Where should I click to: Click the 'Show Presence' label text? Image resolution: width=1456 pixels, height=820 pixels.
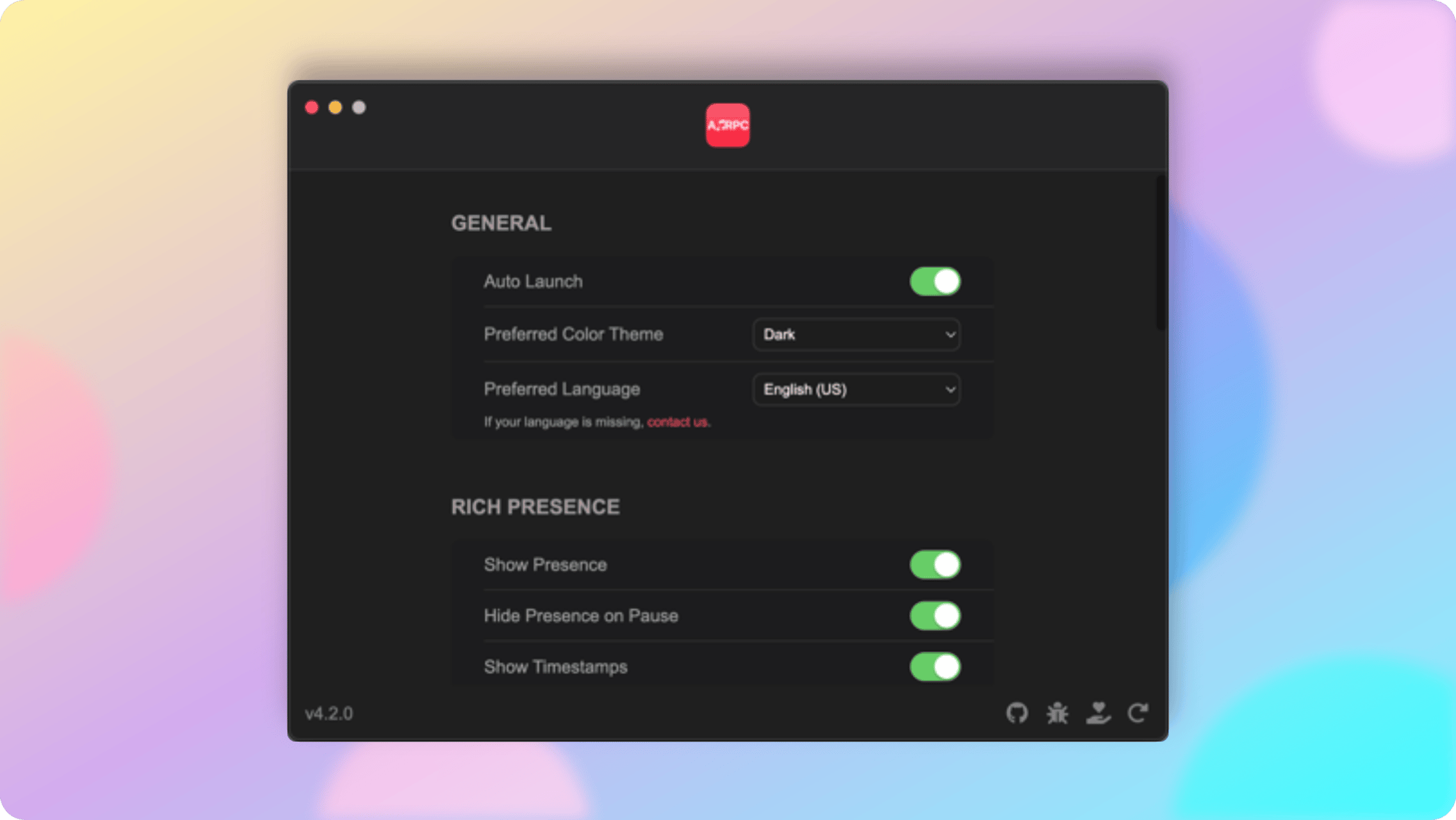point(545,564)
